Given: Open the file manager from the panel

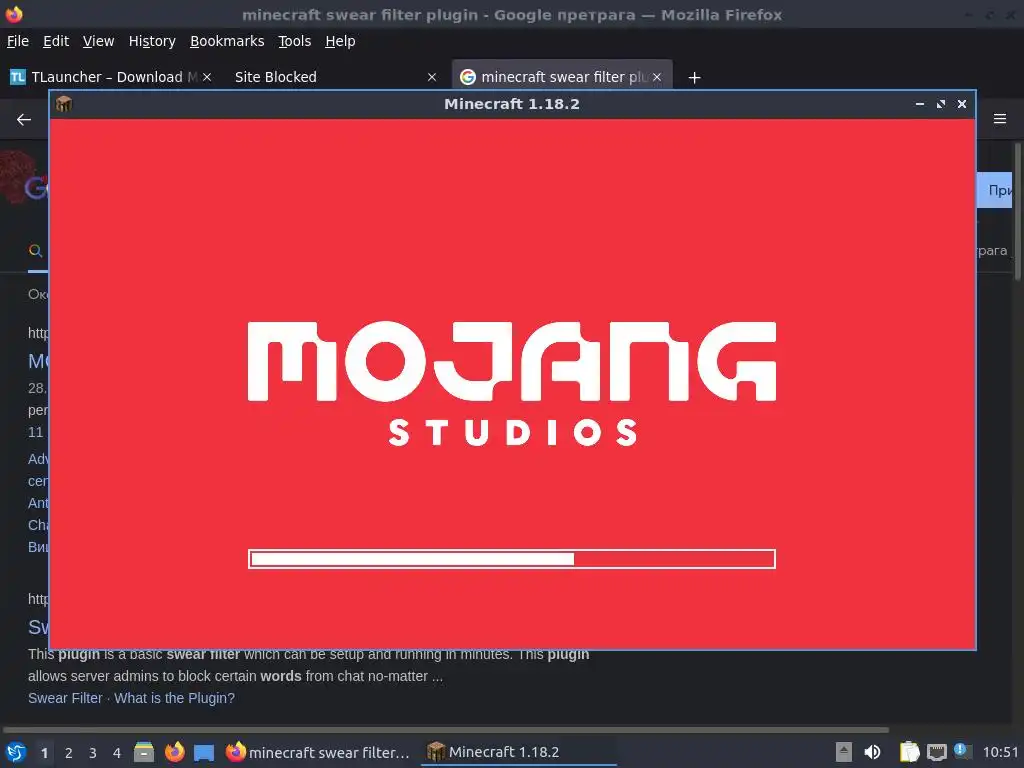Looking at the screenshot, I should [x=144, y=752].
